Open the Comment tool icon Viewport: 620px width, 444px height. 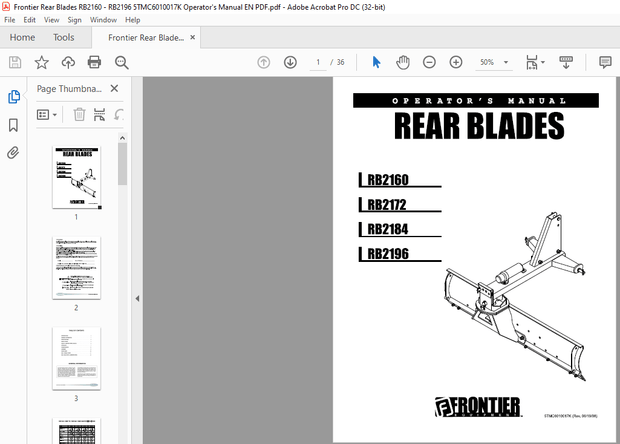point(605,62)
